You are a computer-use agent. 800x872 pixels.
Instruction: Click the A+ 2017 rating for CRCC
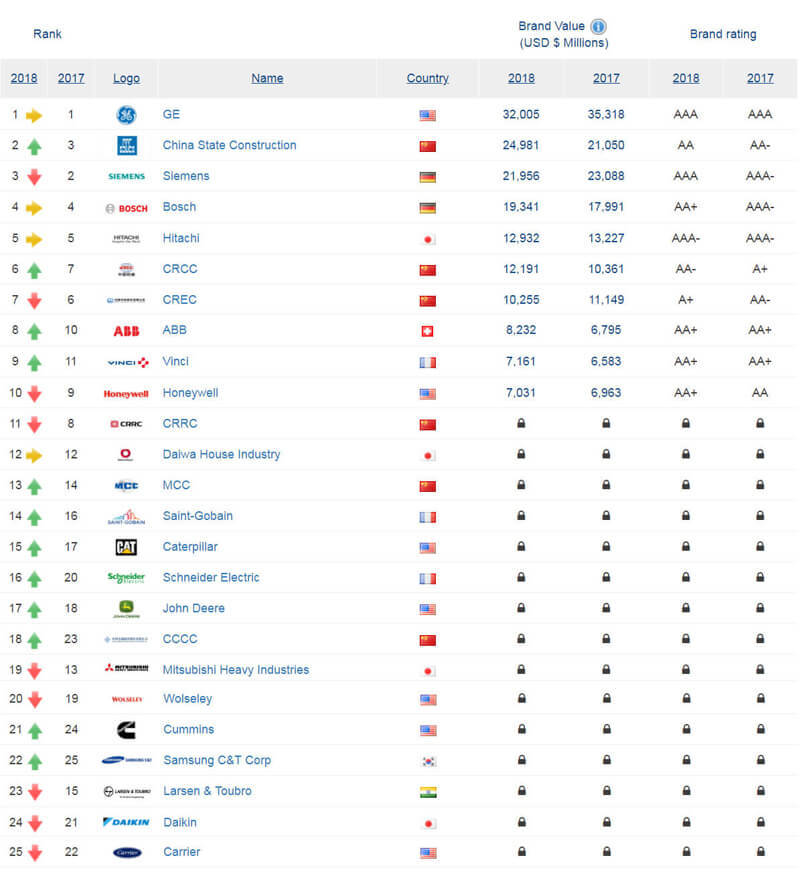760,269
